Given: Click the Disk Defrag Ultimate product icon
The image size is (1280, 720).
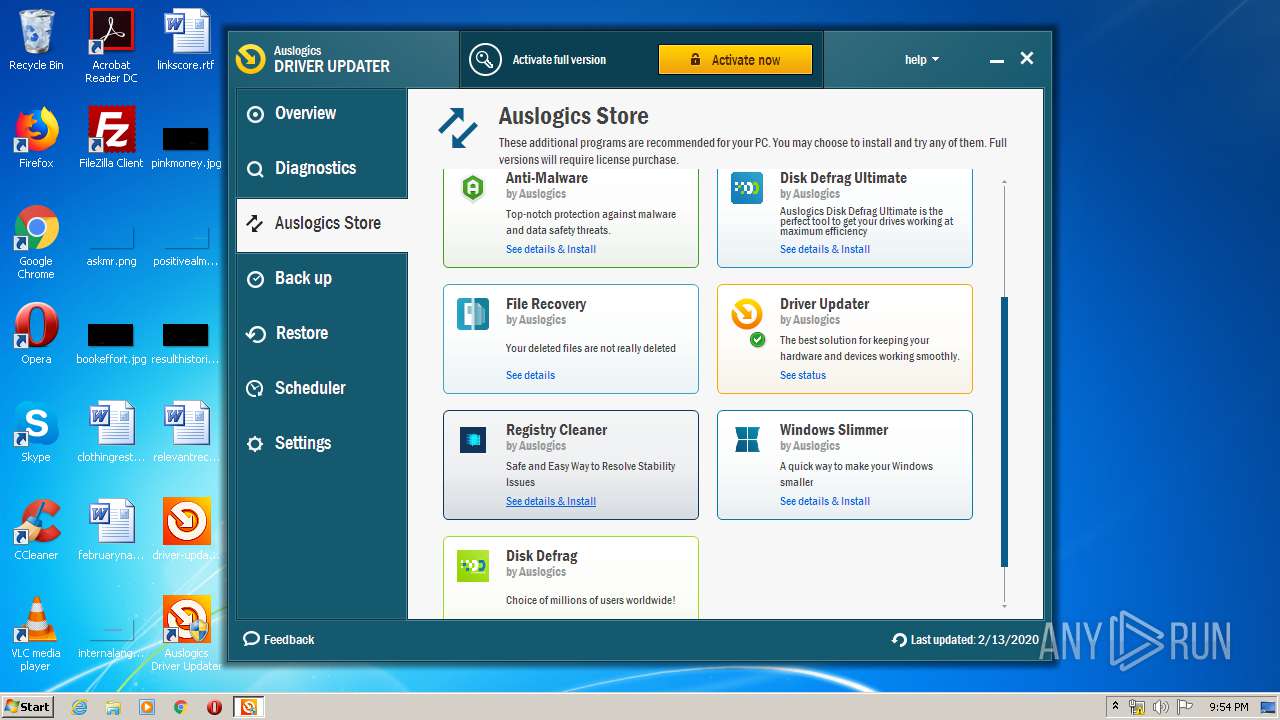Looking at the screenshot, I should (747, 187).
